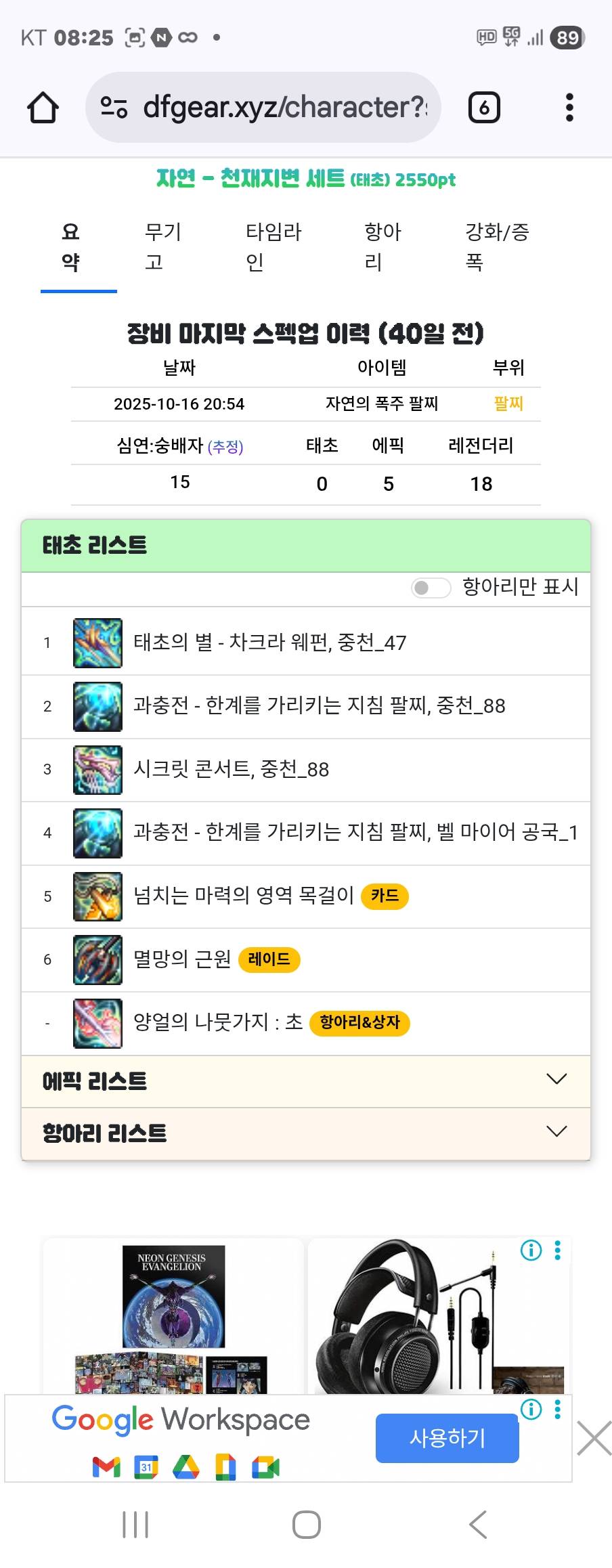
Task: Open the Neon Genesis Evangelion ad thumbnail
Action: (173, 1317)
